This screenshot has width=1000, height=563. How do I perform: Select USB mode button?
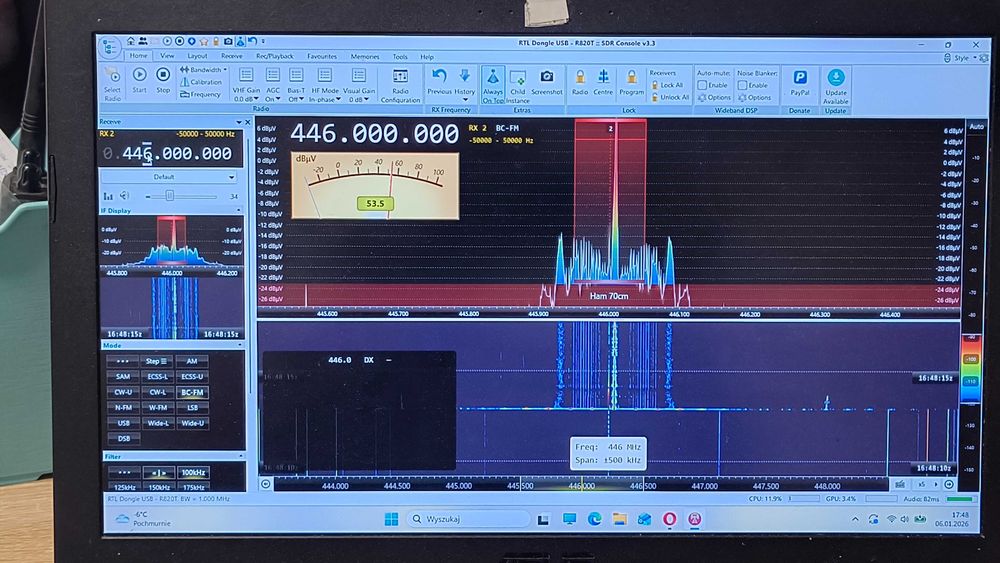[123, 423]
